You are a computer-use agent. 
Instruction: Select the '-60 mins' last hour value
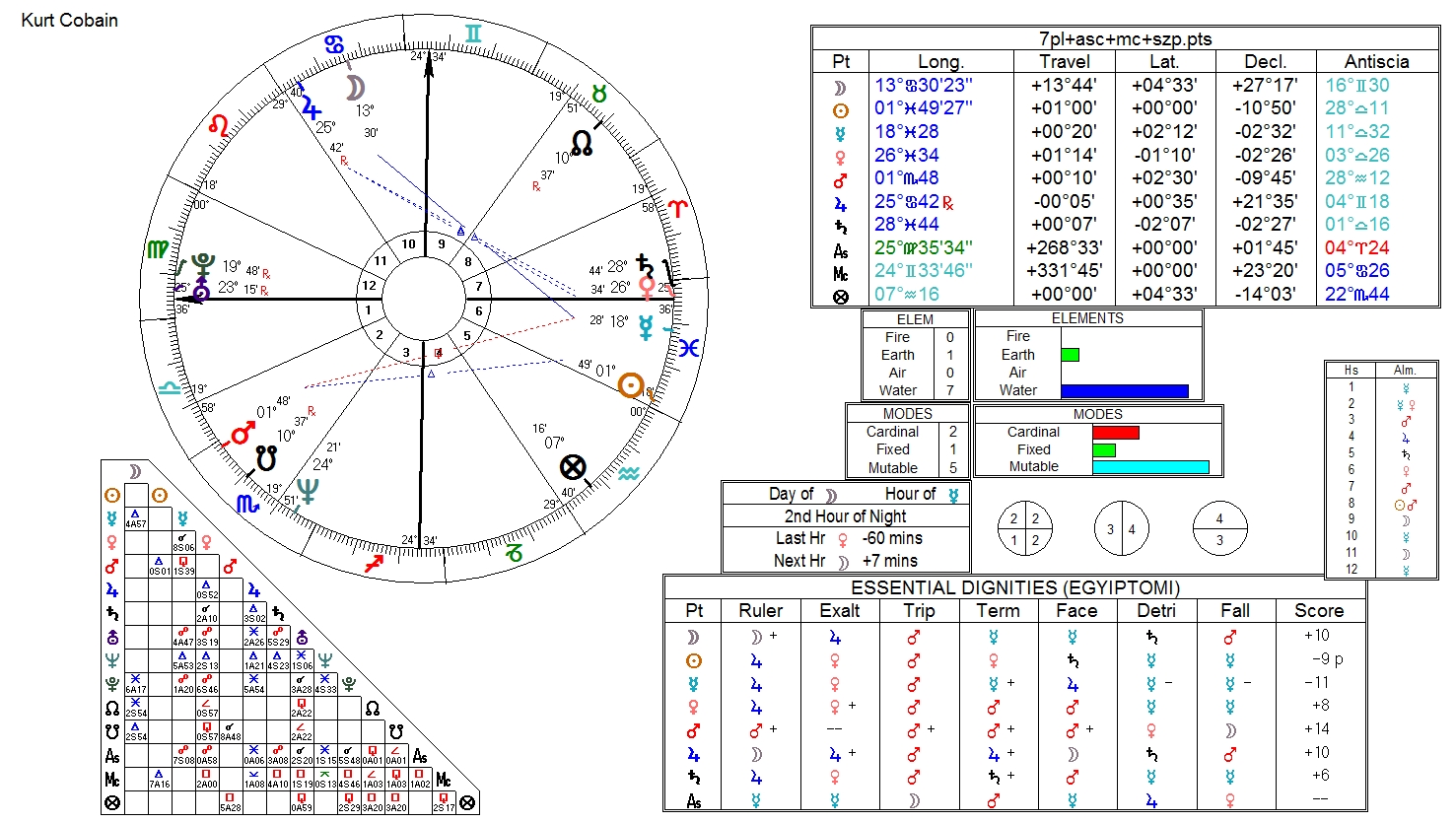[x=892, y=538]
